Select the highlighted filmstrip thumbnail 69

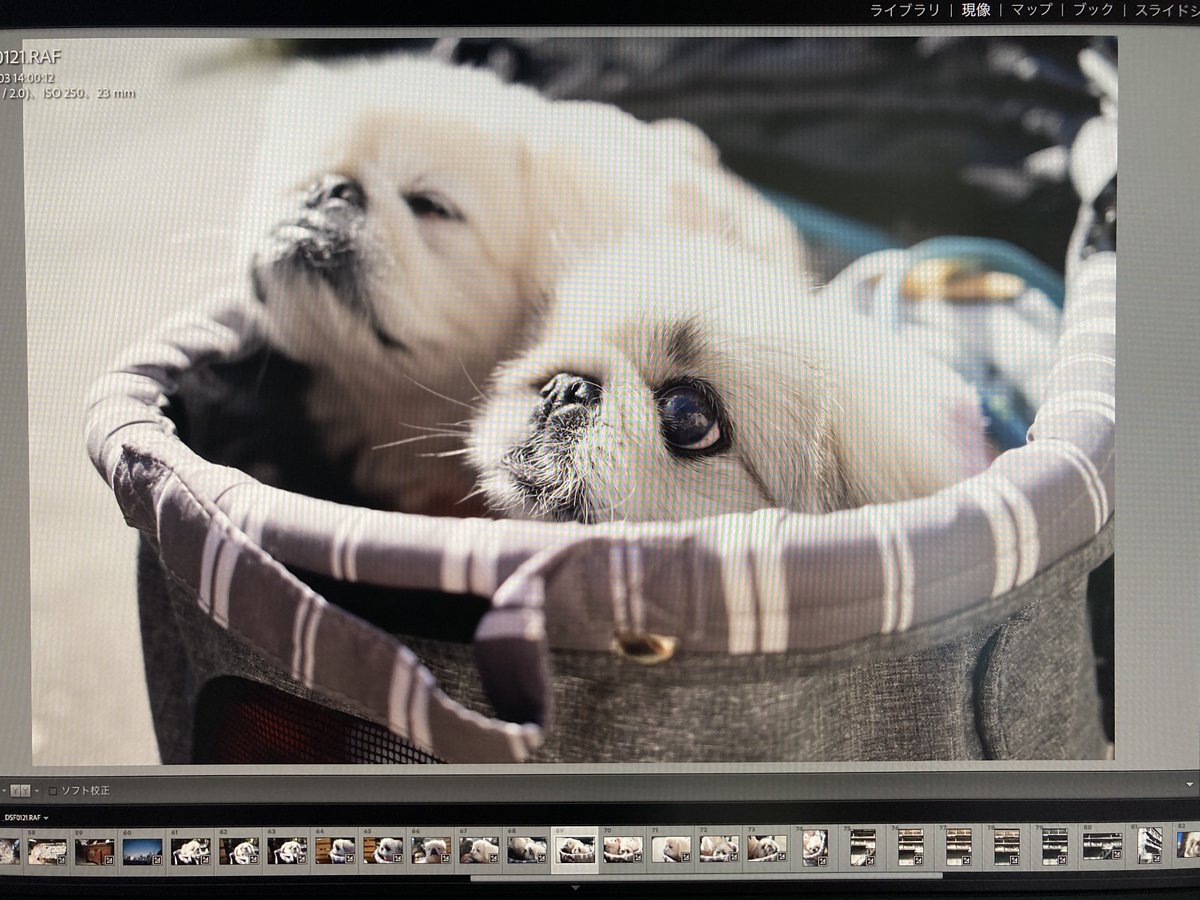(x=575, y=850)
